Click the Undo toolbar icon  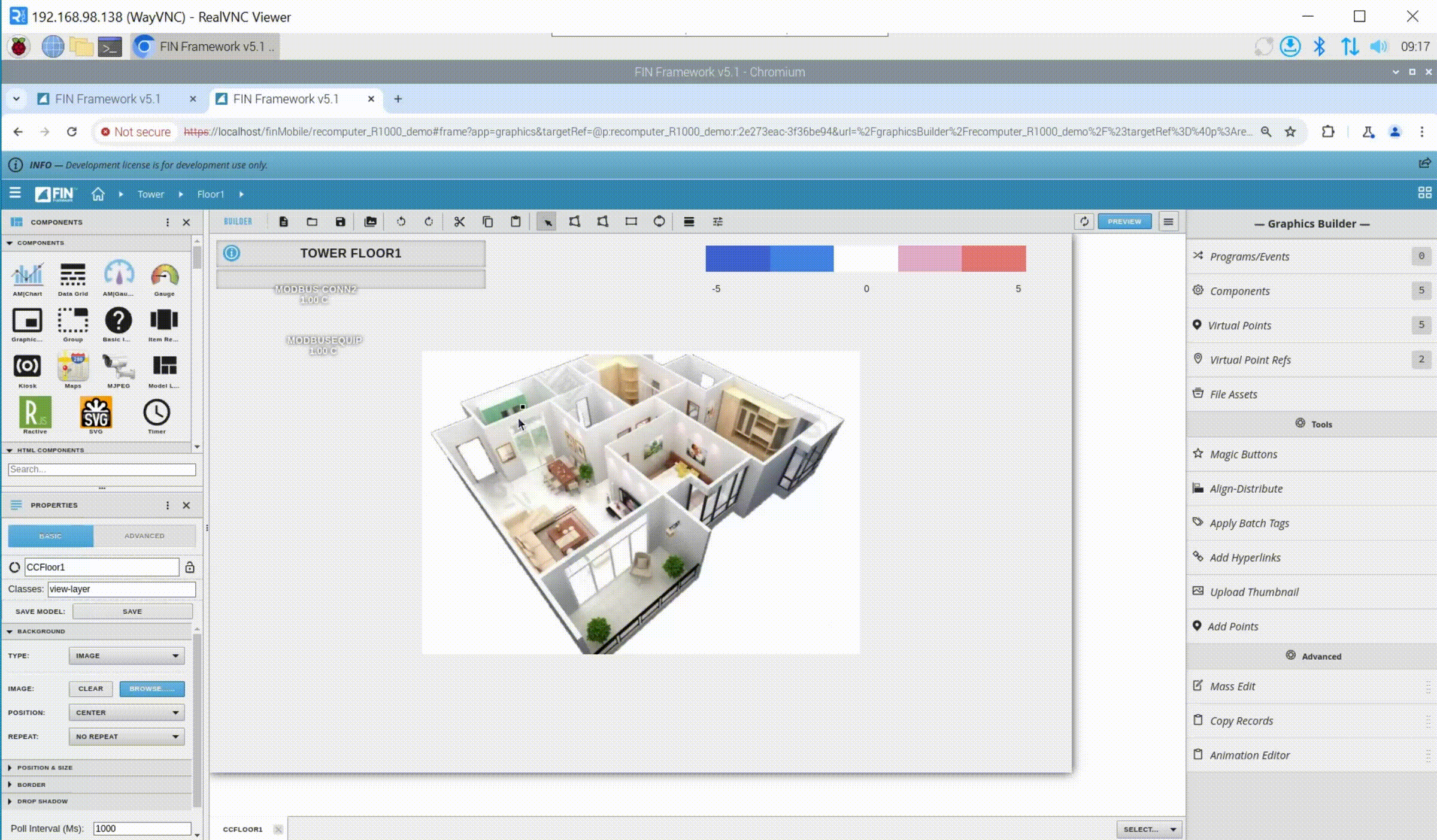[401, 222]
